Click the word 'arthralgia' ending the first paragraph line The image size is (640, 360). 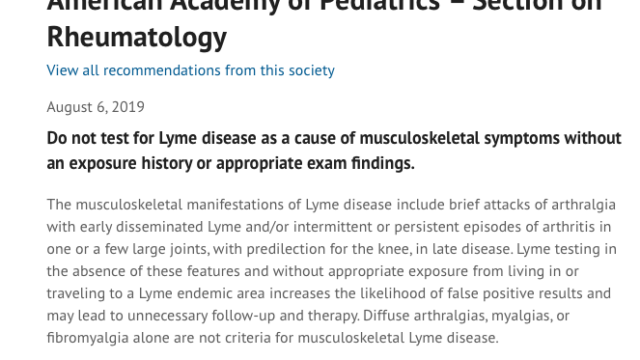pos(584,205)
